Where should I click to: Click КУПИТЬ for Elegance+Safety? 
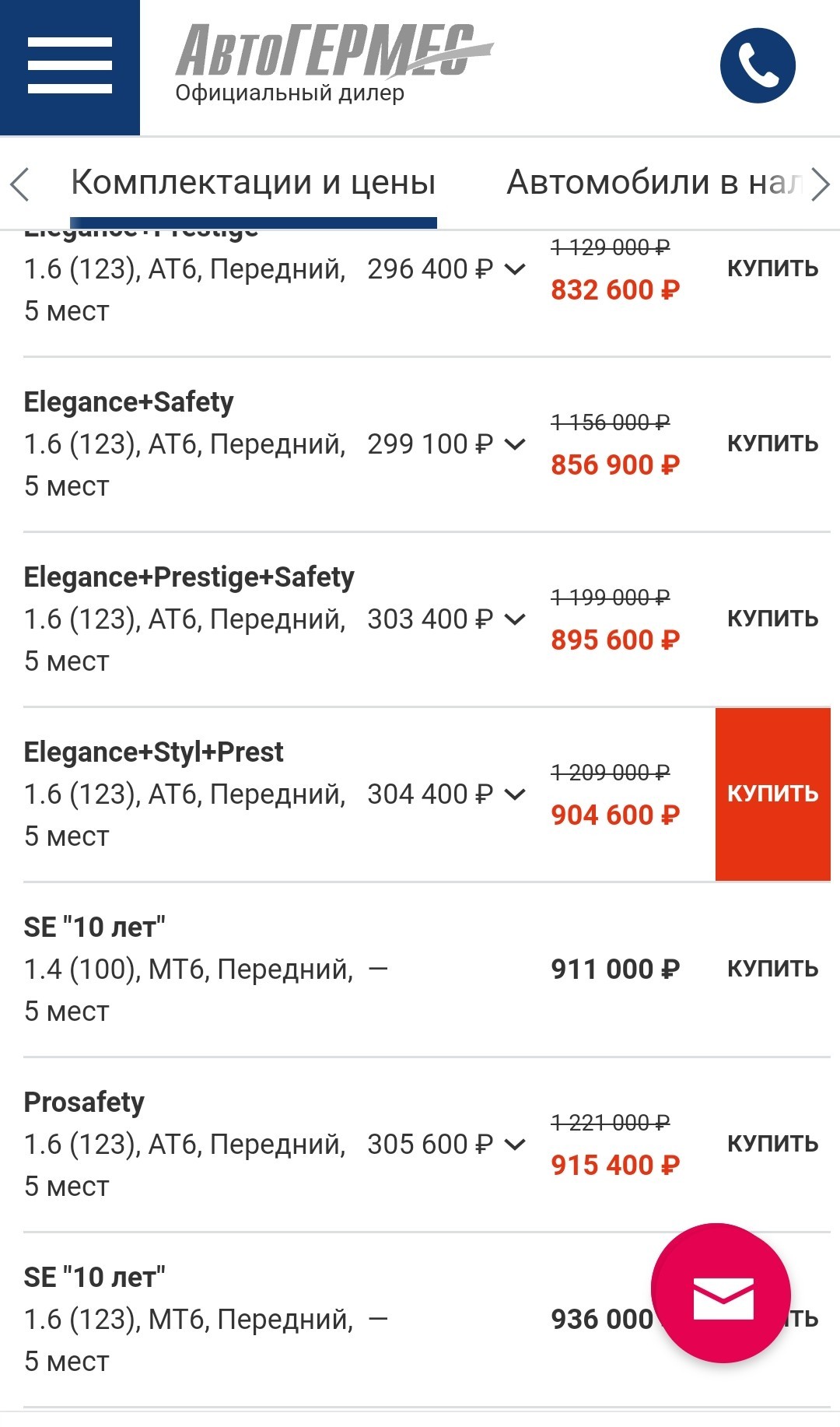tap(773, 444)
